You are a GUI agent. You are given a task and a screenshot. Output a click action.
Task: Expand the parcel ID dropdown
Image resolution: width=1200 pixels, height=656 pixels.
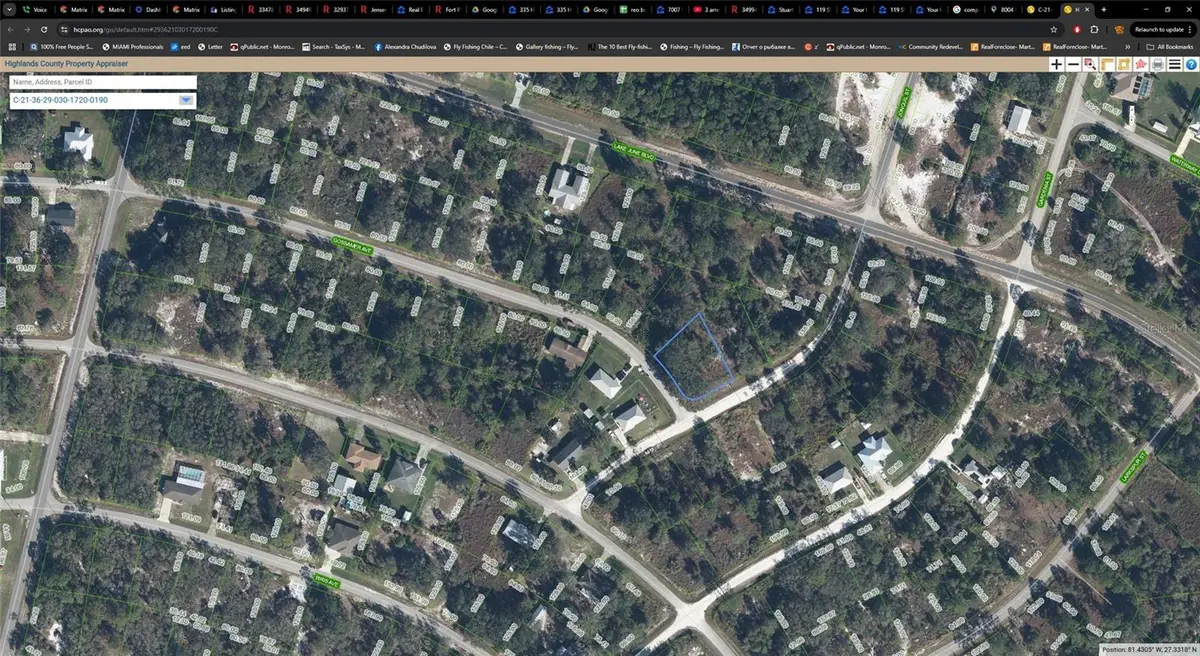(186, 100)
